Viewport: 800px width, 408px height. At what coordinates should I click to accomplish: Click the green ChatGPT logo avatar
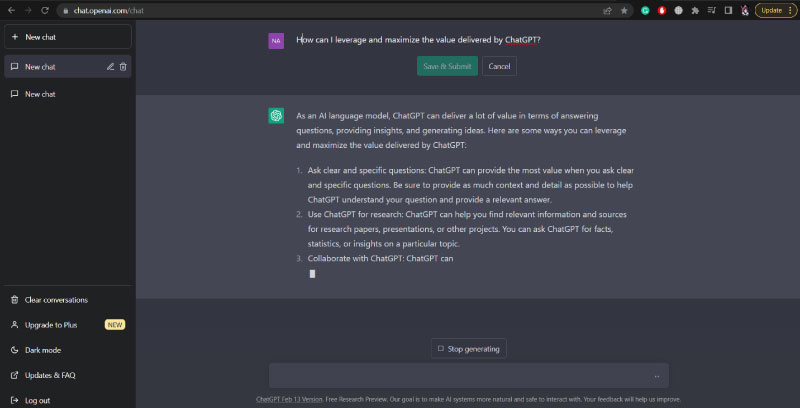[276, 116]
